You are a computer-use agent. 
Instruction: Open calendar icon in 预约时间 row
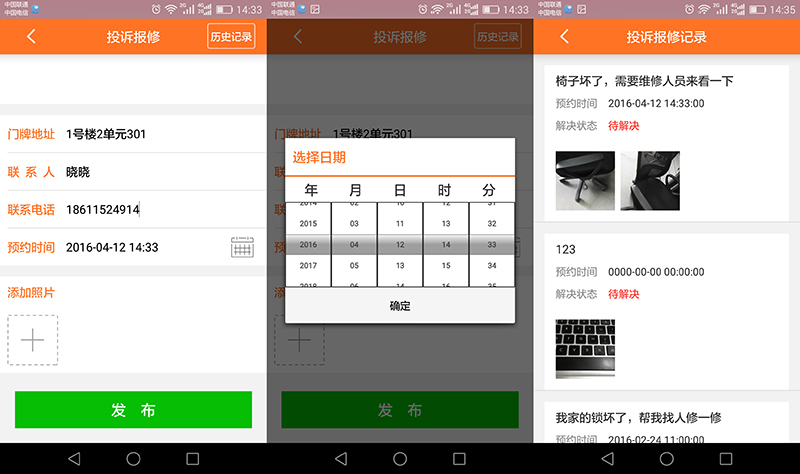click(242, 247)
